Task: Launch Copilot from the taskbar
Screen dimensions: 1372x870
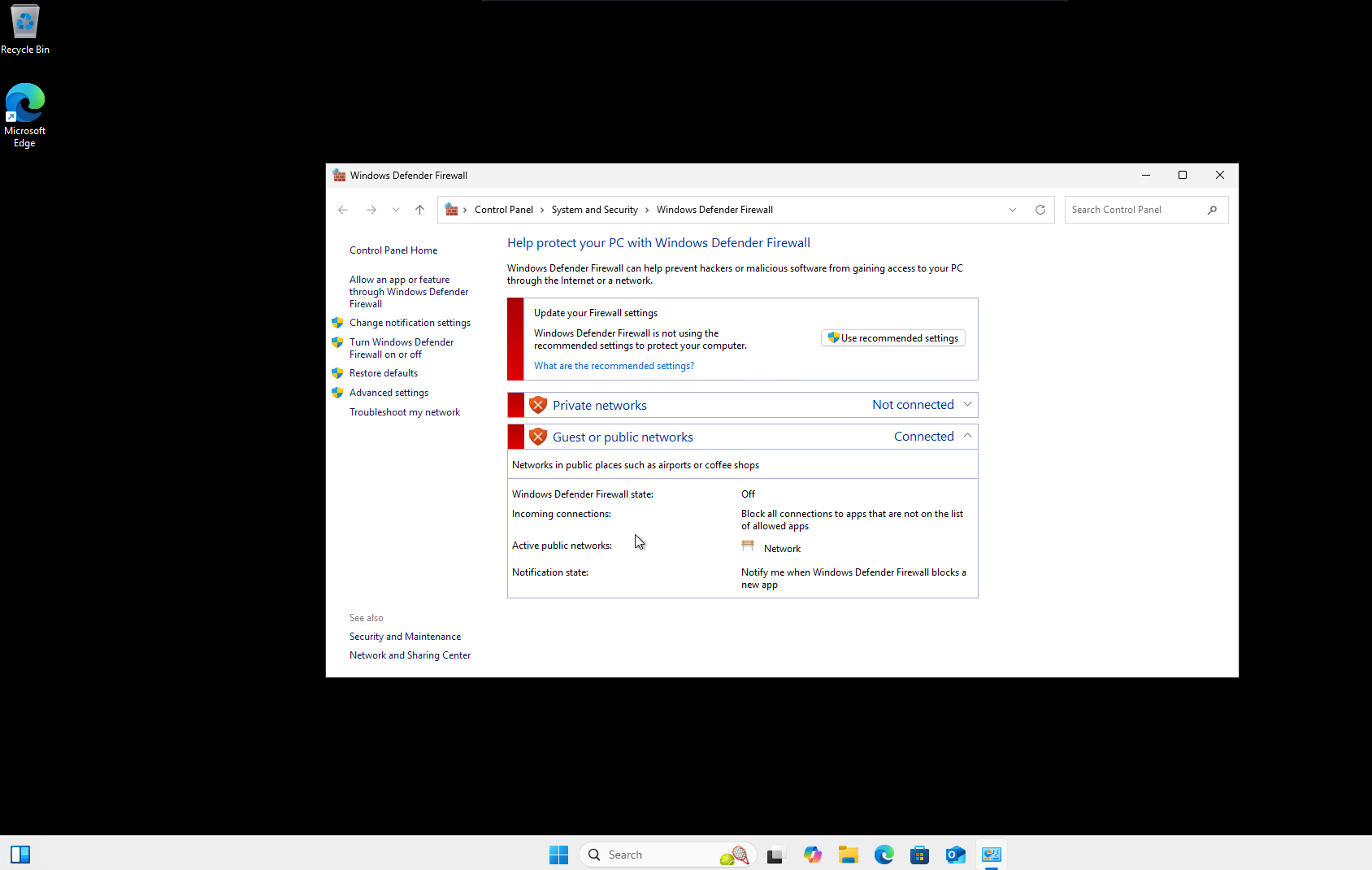Action: (813, 855)
